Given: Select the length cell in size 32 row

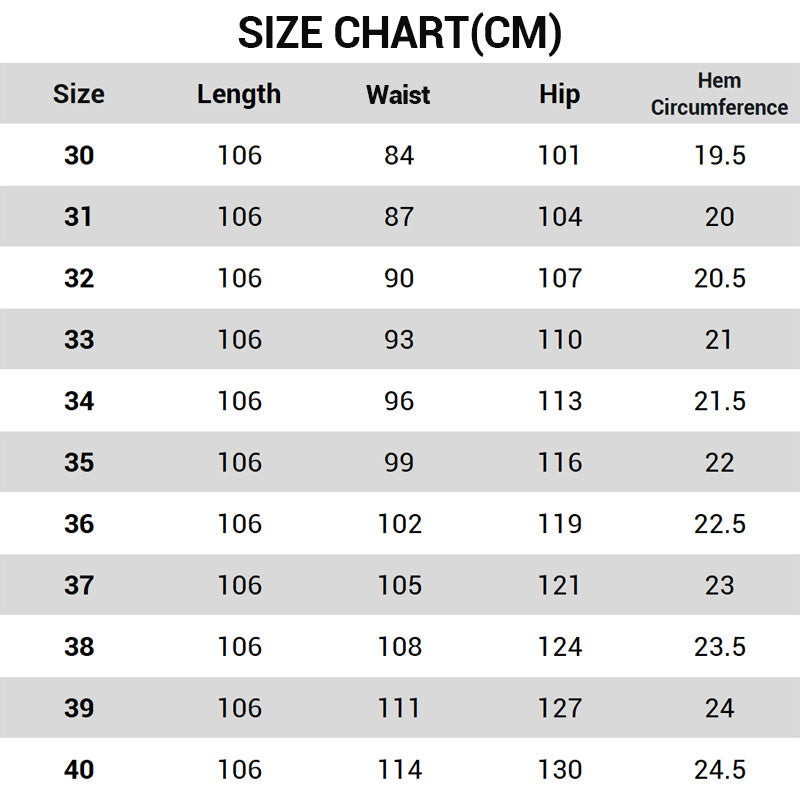Looking at the screenshot, I should click(239, 278).
